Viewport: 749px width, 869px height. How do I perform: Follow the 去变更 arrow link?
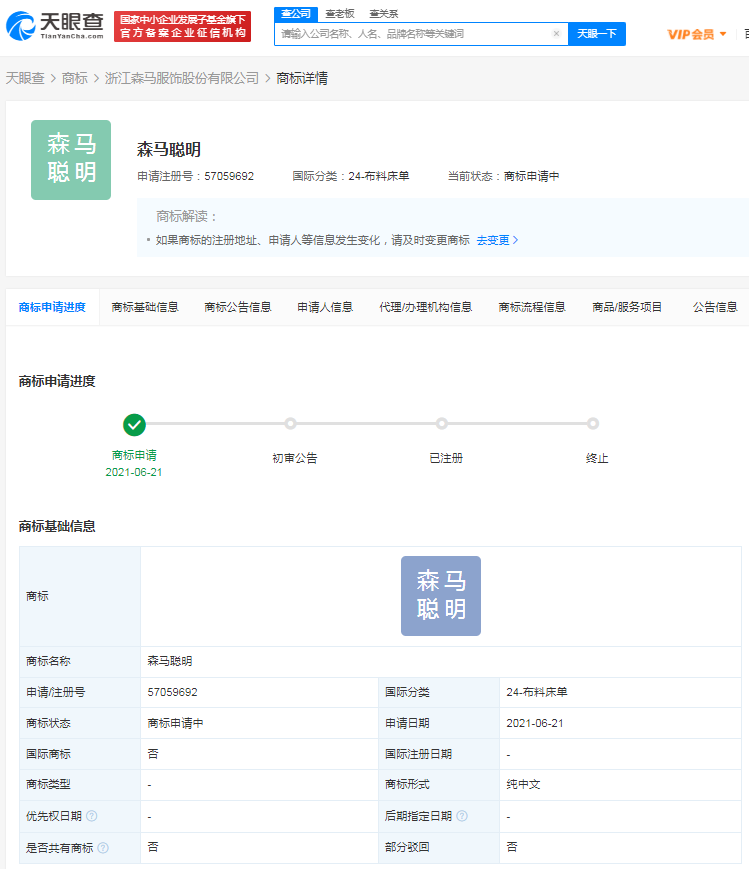(x=497, y=240)
